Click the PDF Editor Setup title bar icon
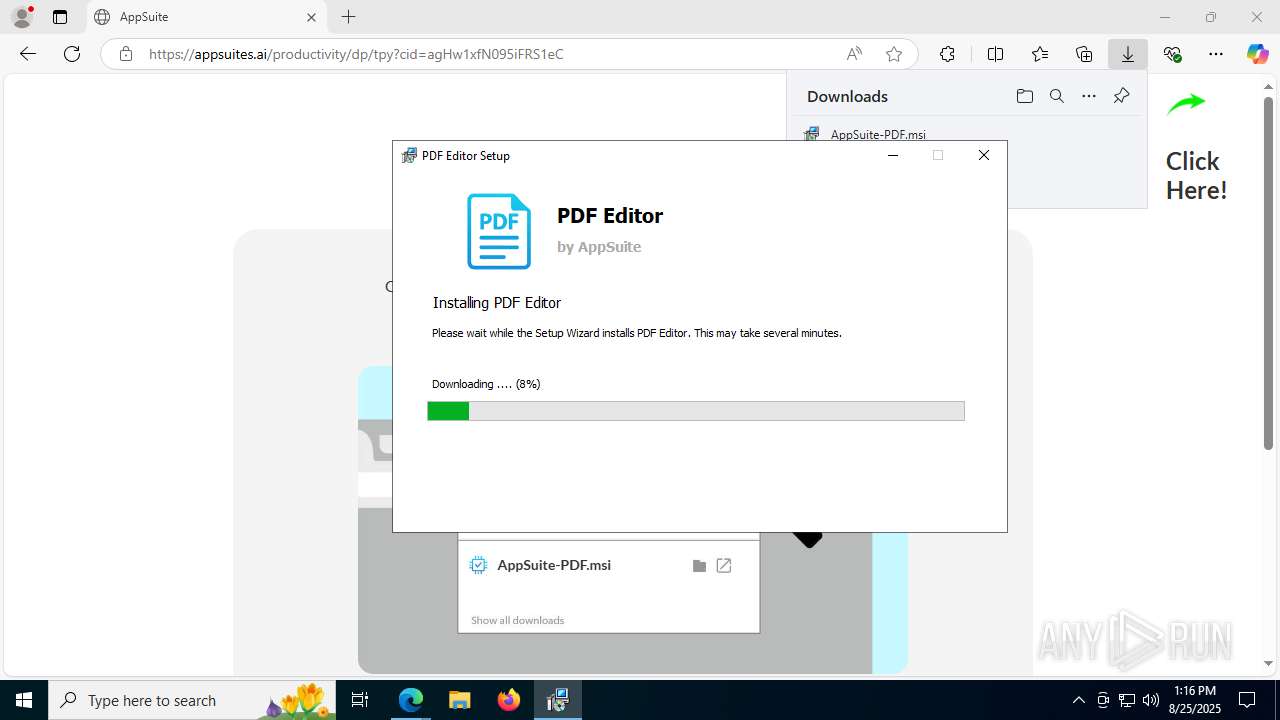Viewport: 1280px width, 720px height. click(x=409, y=155)
